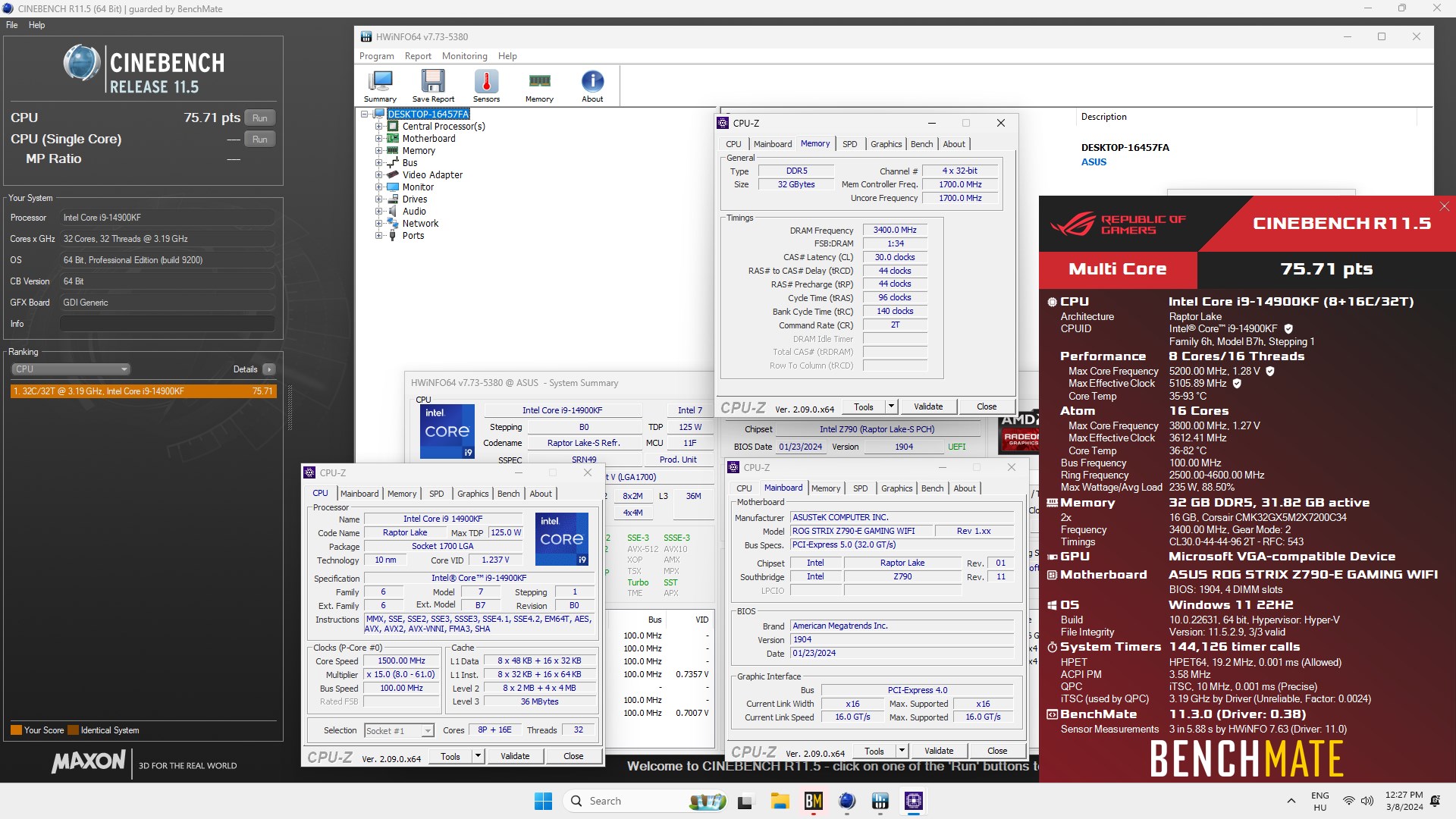This screenshot has width=1456, height=819.
Task: Select Ports in the HWiNFO tree
Action: [413, 236]
